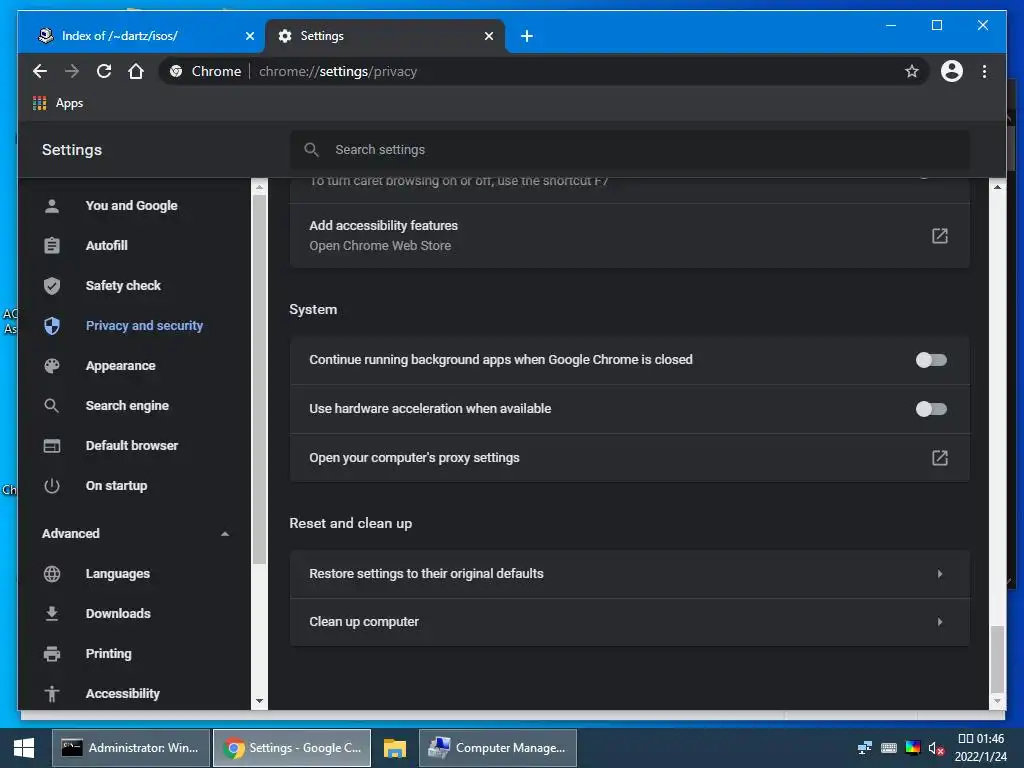
Task: Focus the Search settings field
Action: (x=630, y=150)
